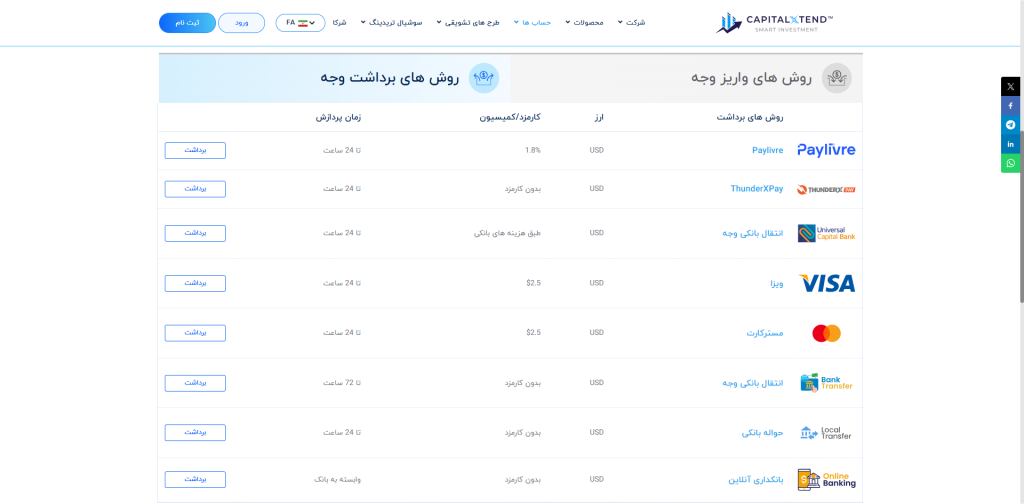The width and height of the screenshot is (1024, 504).
Task: Open the مسترکارت link
Action: (765, 333)
